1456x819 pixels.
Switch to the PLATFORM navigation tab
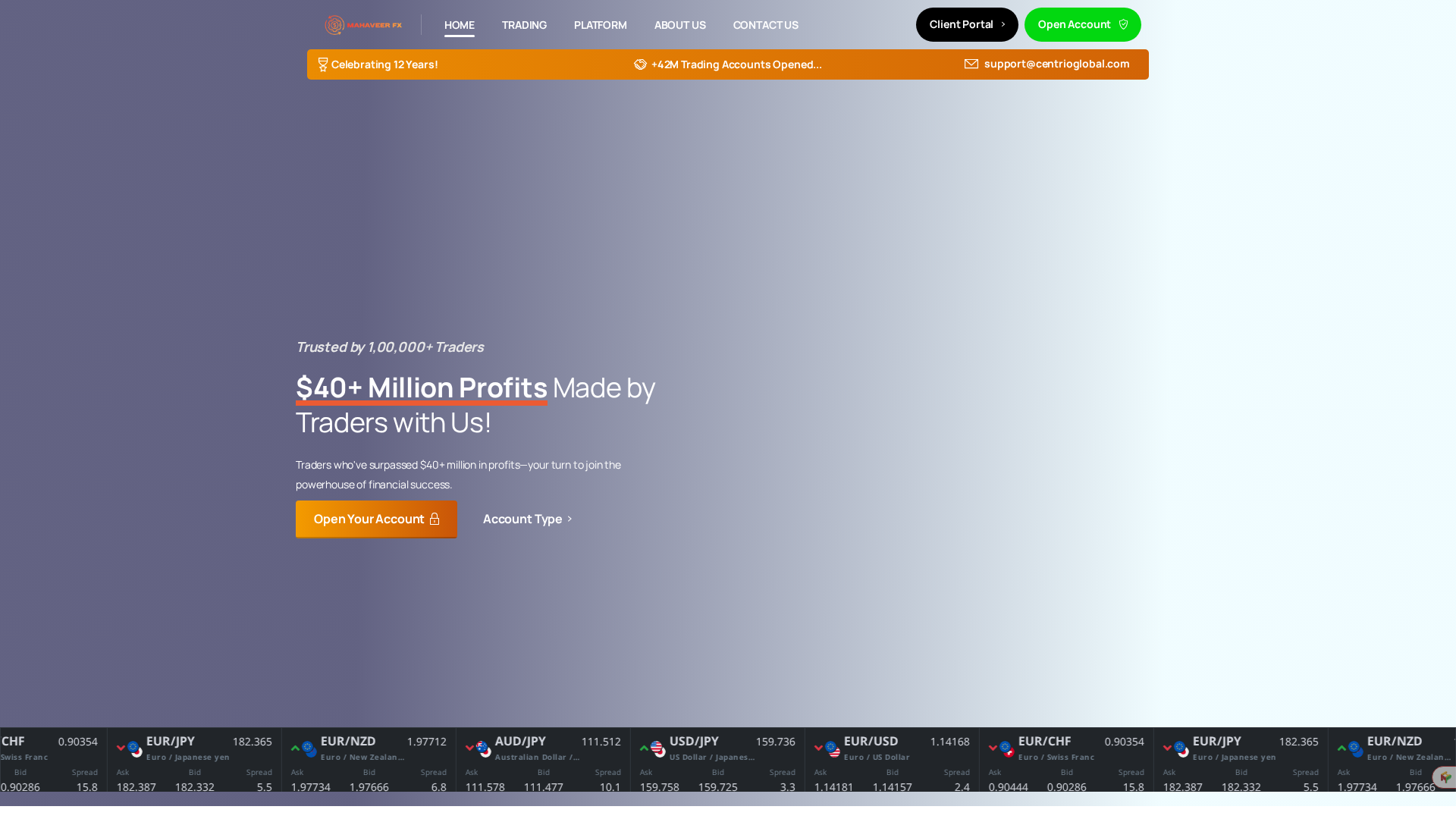[x=600, y=25]
